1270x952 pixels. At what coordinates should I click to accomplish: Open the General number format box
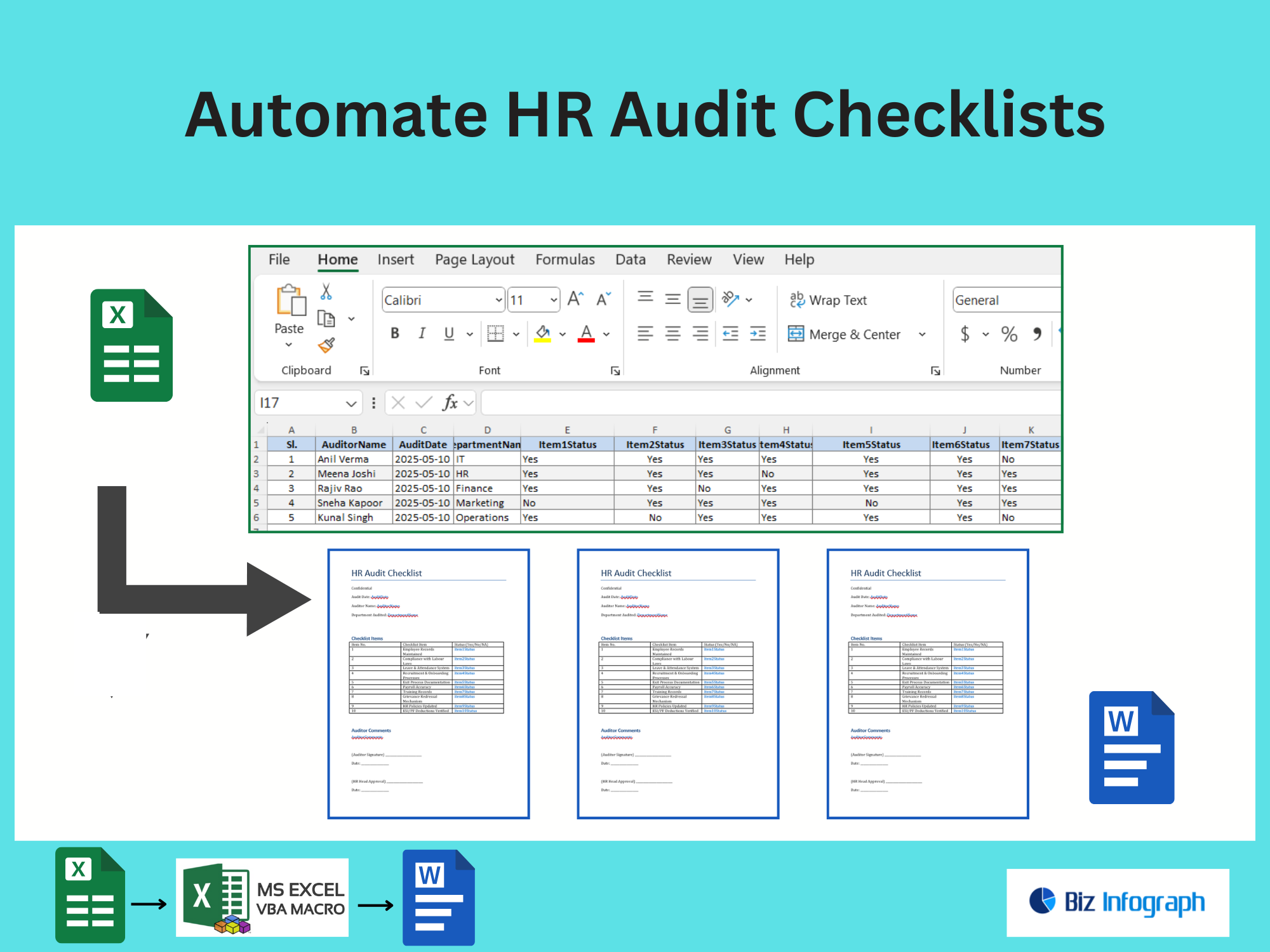point(1006,300)
